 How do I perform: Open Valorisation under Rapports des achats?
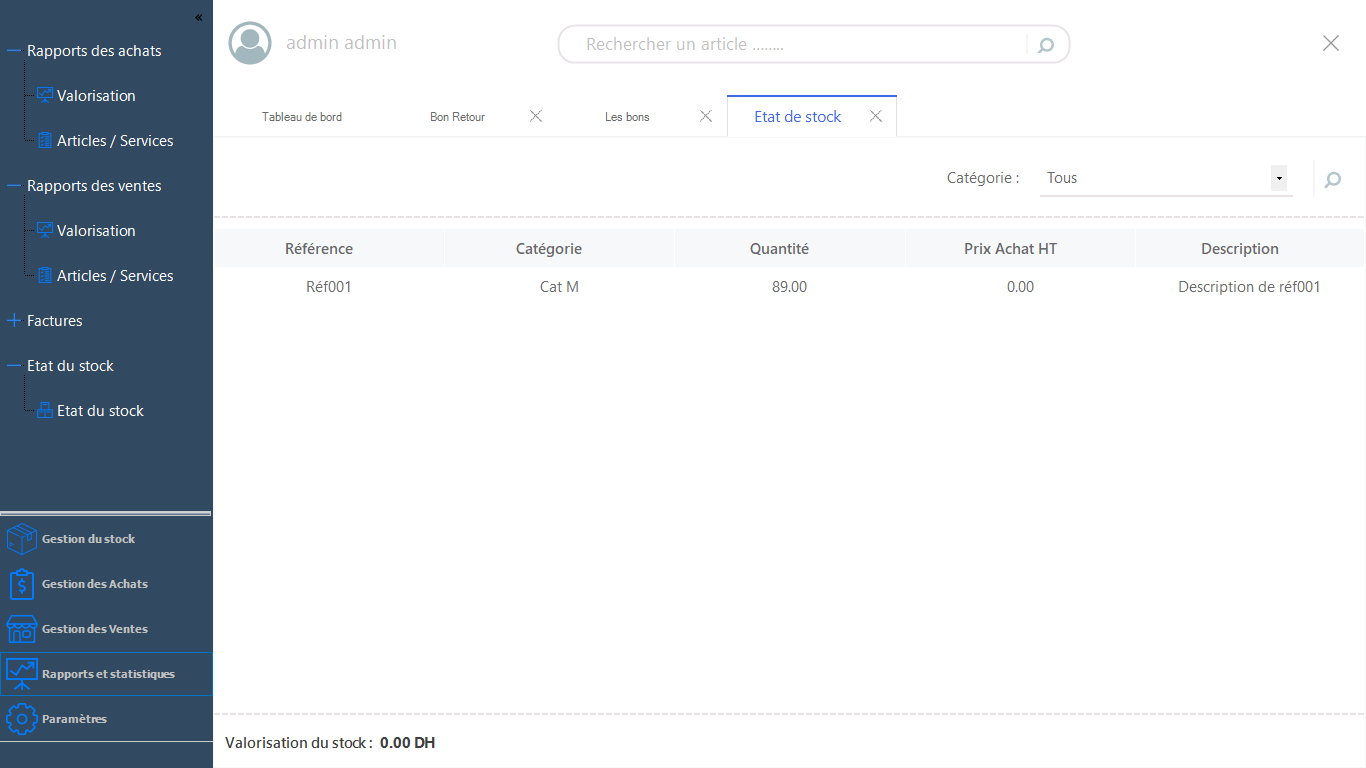pyautogui.click(x=96, y=96)
